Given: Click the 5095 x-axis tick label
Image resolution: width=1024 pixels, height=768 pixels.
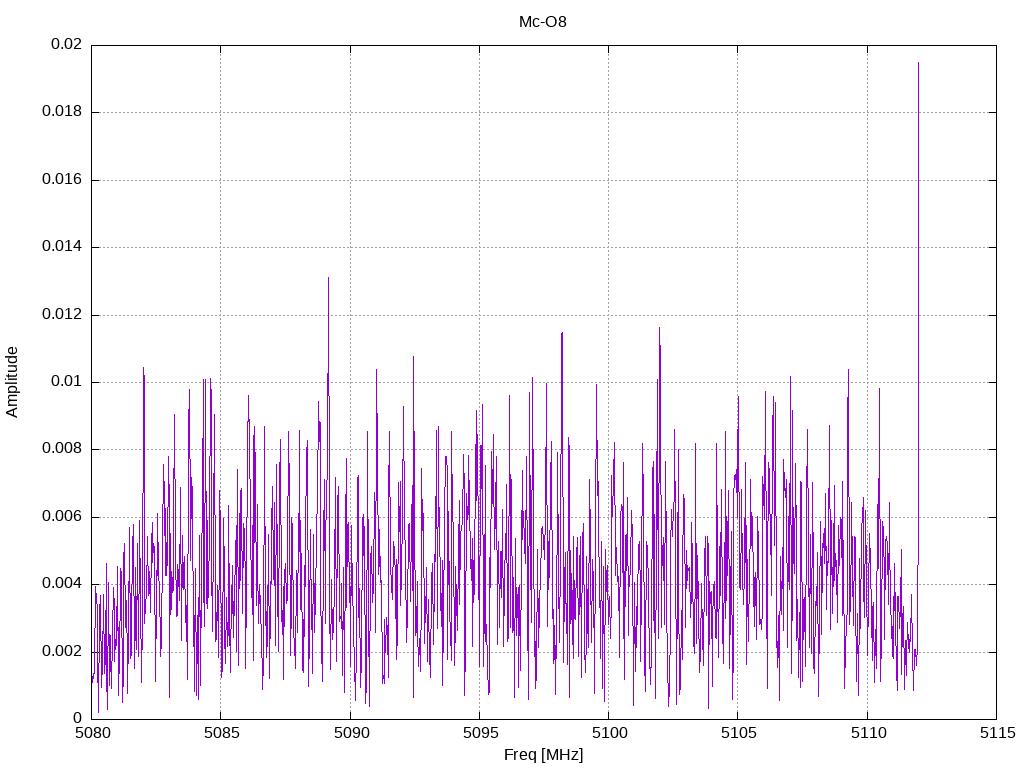Looking at the screenshot, I should coord(479,733).
